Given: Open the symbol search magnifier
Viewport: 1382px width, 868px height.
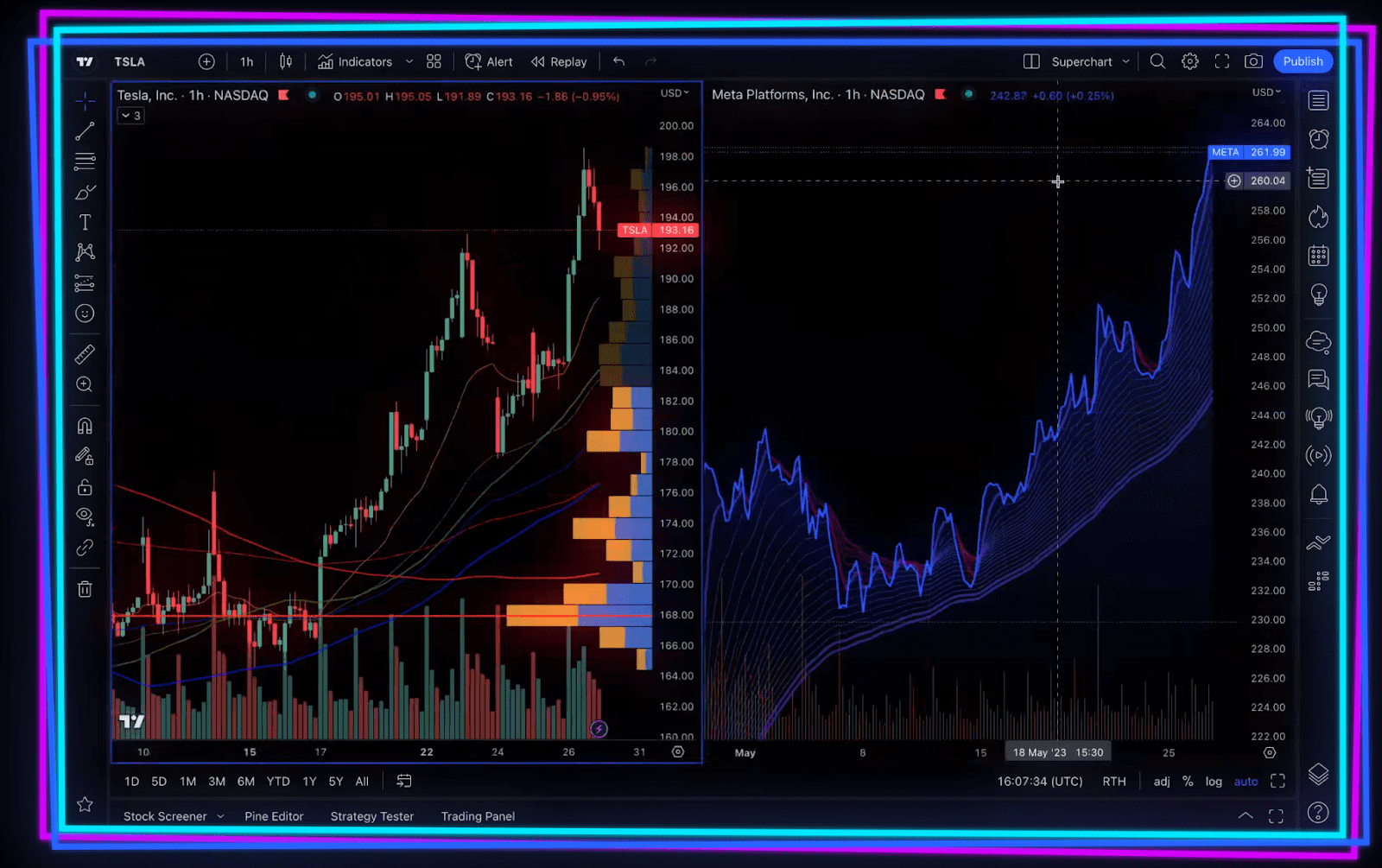Looking at the screenshot, I should point(1157,61).
